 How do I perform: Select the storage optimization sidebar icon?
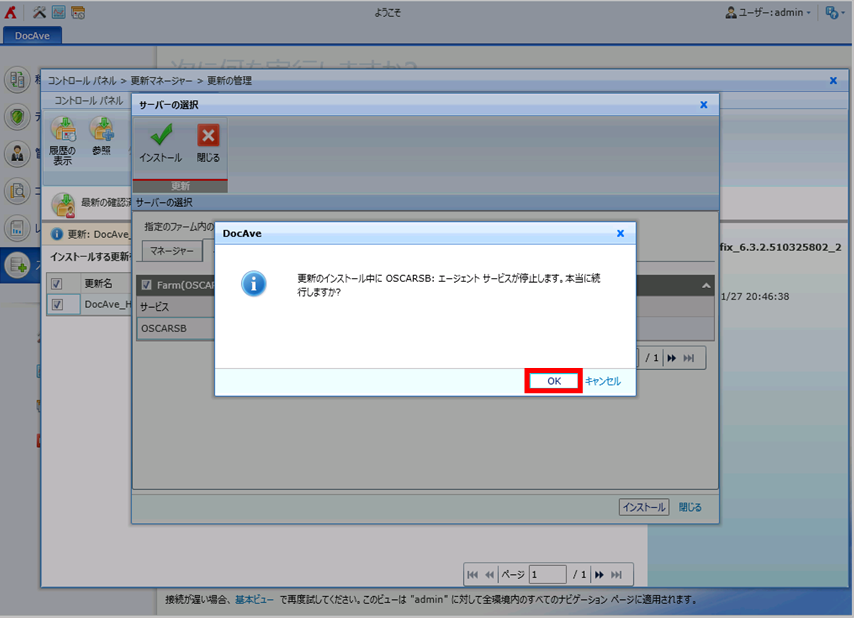click(x=17, y=265)
